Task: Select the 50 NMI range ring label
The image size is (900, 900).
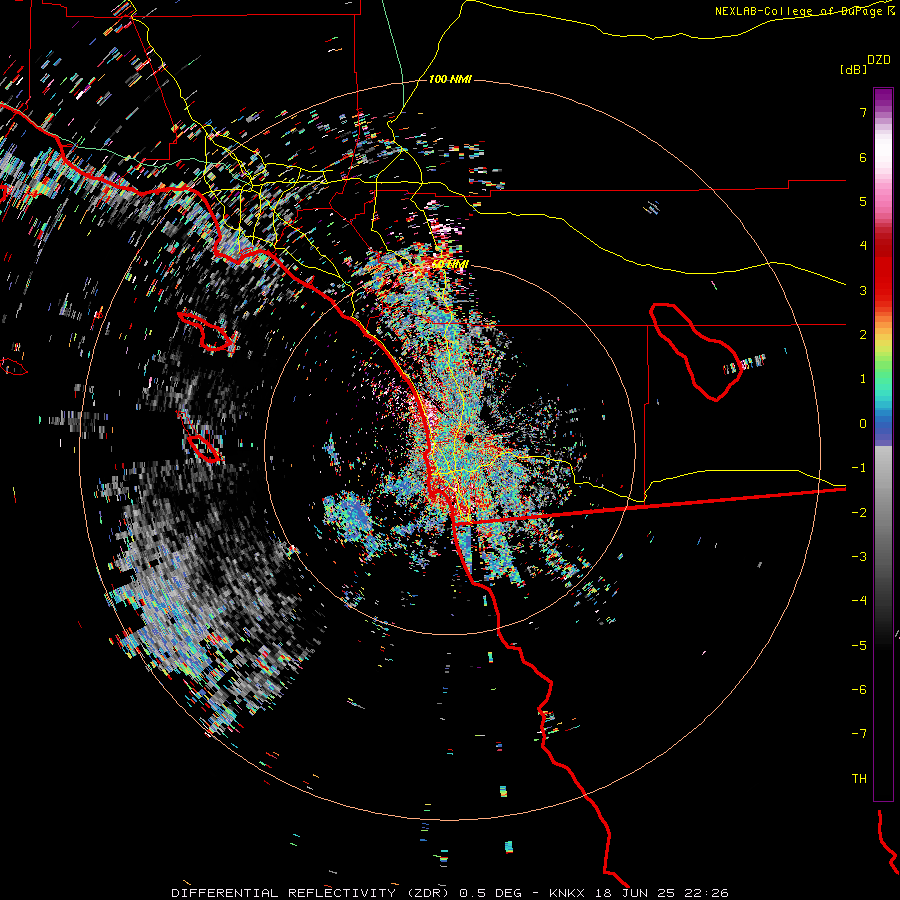Action: (x=450, y=264)
